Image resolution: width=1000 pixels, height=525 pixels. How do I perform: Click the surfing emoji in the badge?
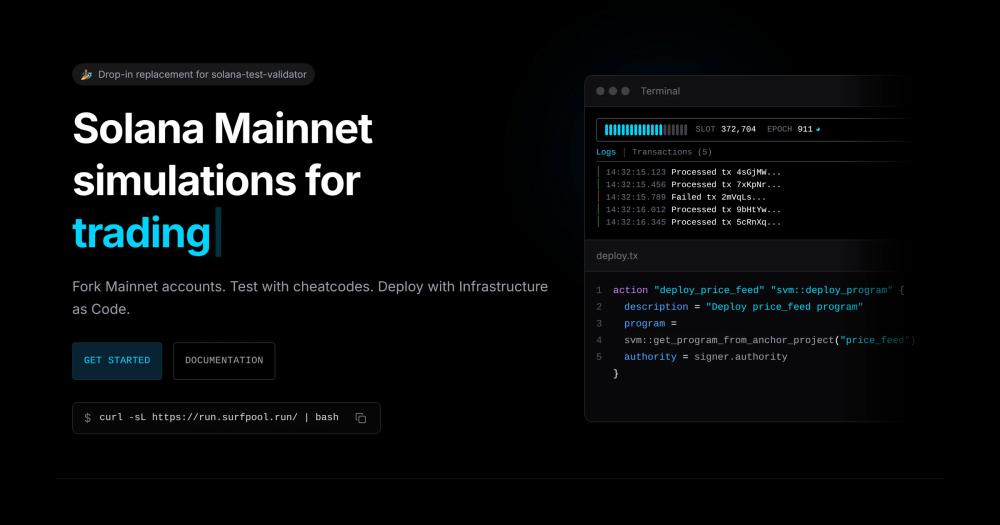click(86, 75)
